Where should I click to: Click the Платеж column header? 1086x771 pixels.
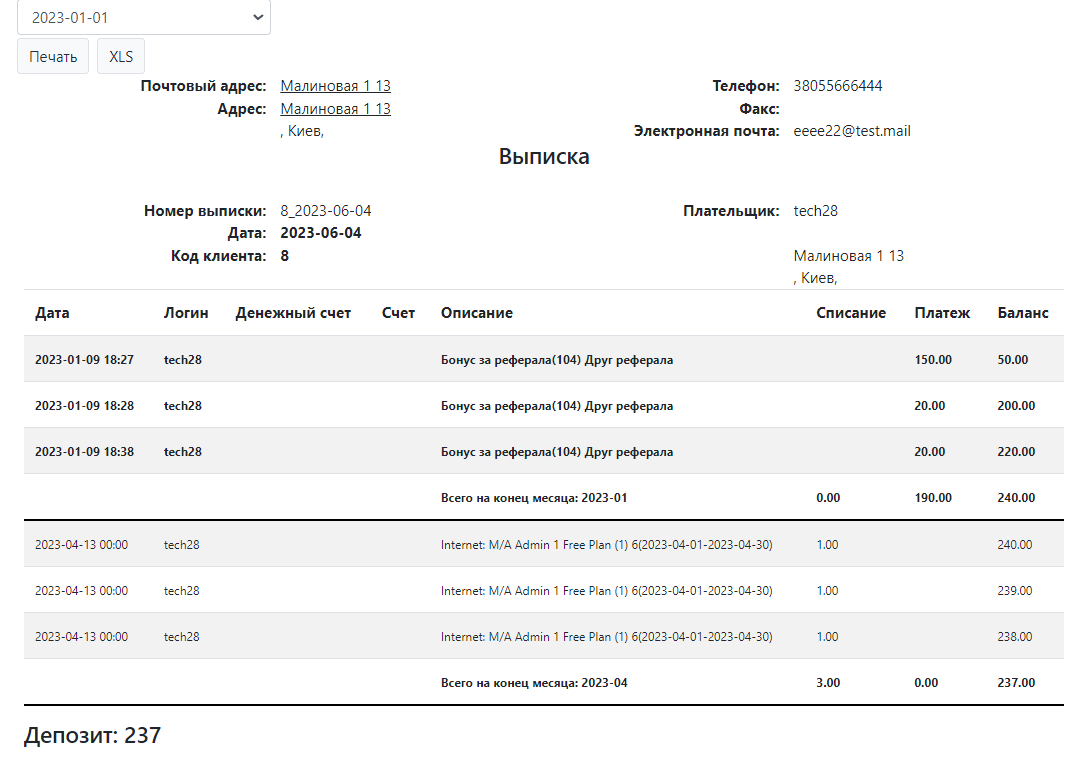pyautogui.click(x=942, y=313)
